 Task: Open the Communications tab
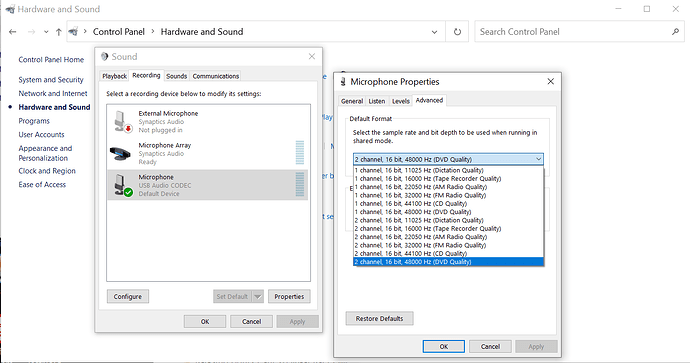pos(216,76)
